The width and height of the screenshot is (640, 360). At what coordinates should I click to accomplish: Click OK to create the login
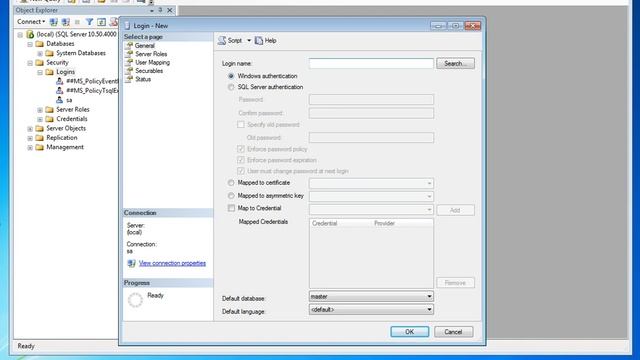(409, 332)
